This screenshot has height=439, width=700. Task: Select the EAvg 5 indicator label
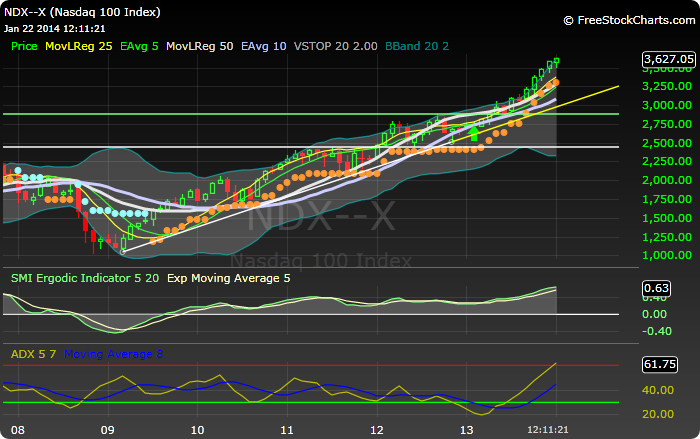point(139,46)
